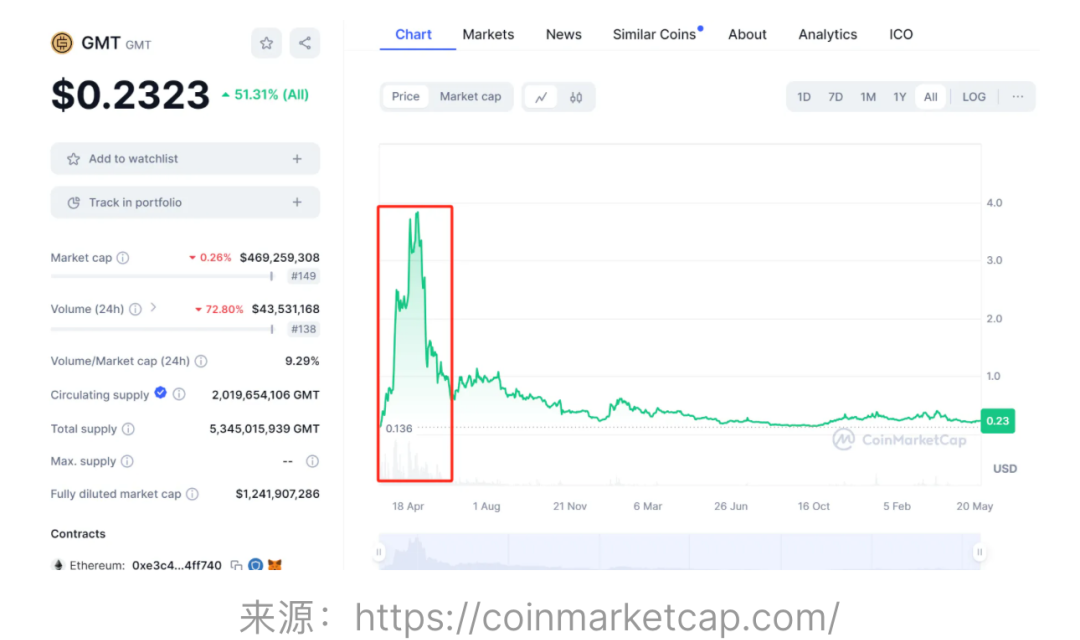
Task: Switch to the candlestick chart view
Action: (576, 97)
